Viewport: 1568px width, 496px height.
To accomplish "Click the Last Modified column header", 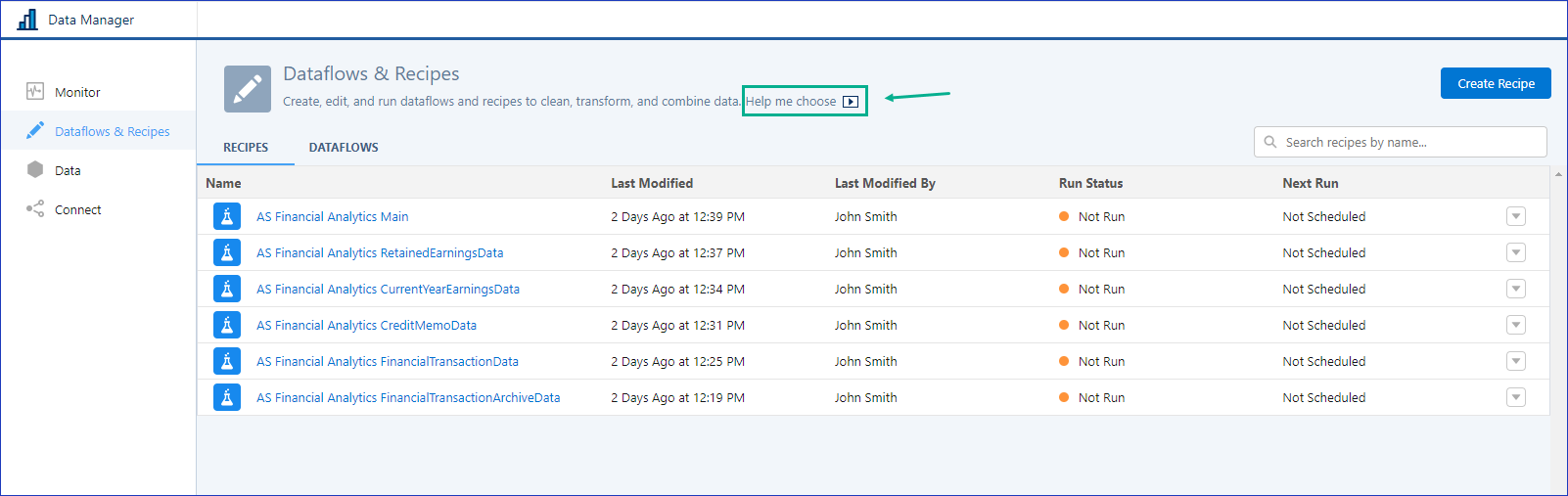I will coord(652,183).
